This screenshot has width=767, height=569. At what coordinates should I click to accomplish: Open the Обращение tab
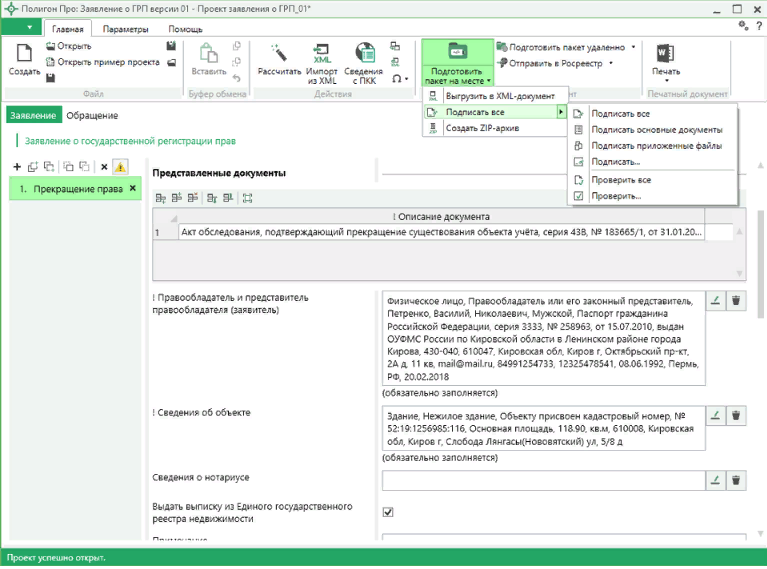92,116
